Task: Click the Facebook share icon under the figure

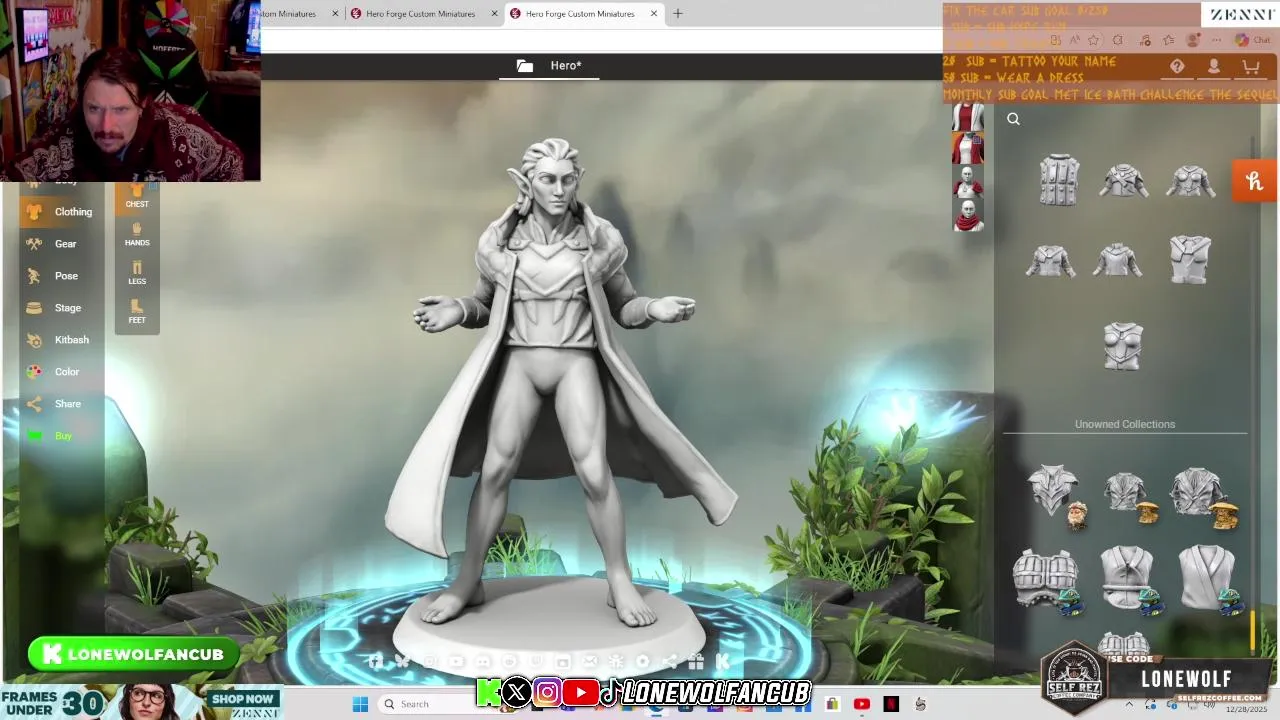Action: coord(376,662)
